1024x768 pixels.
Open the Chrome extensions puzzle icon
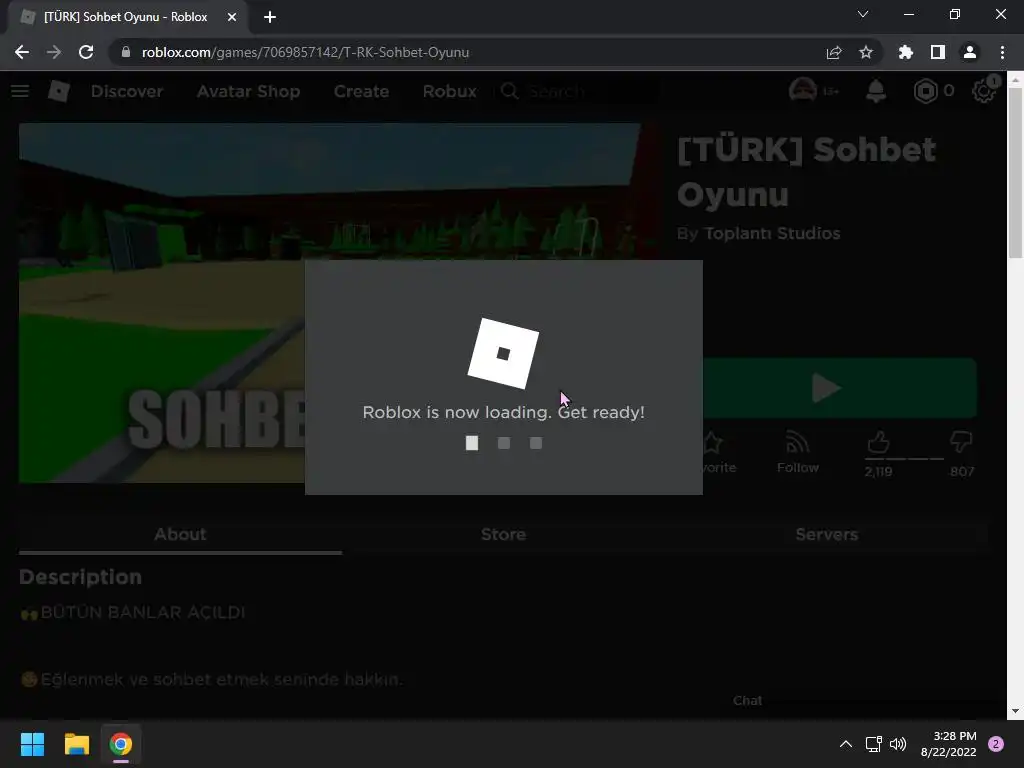(906, 52)
